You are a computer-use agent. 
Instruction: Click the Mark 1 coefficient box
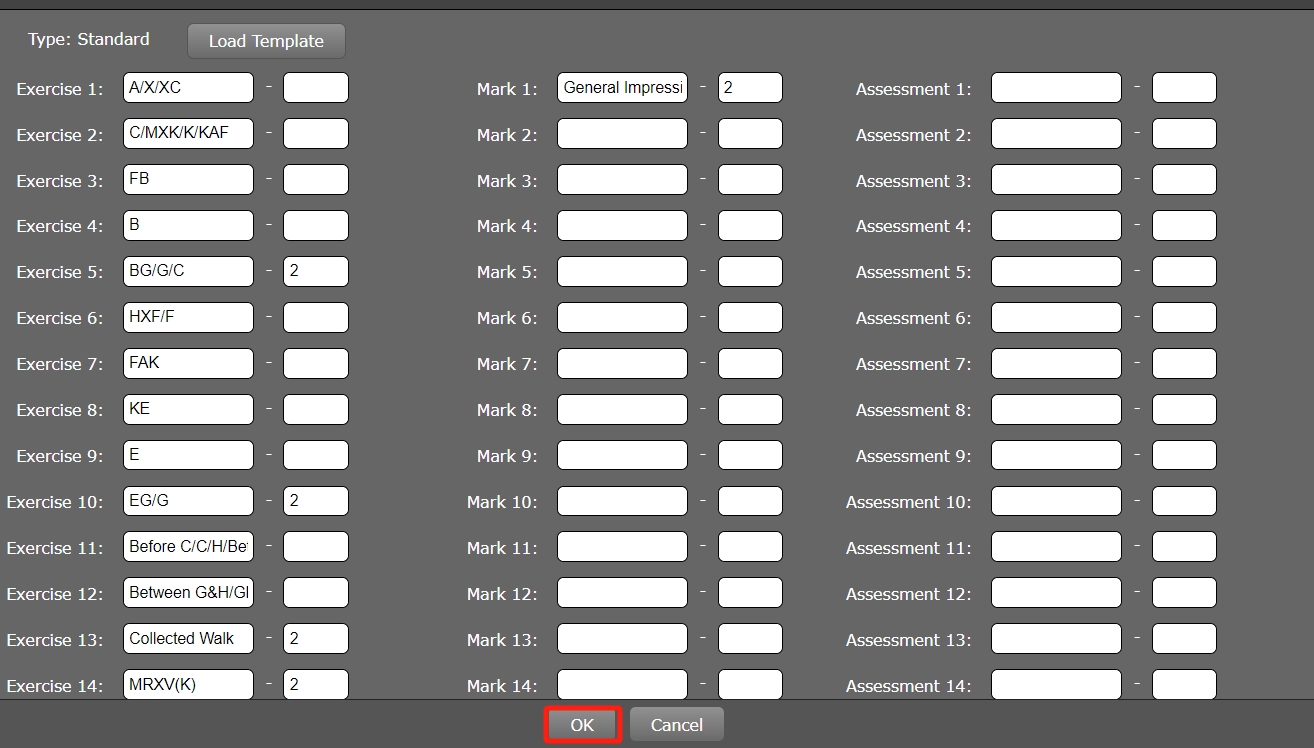[749, 88]
